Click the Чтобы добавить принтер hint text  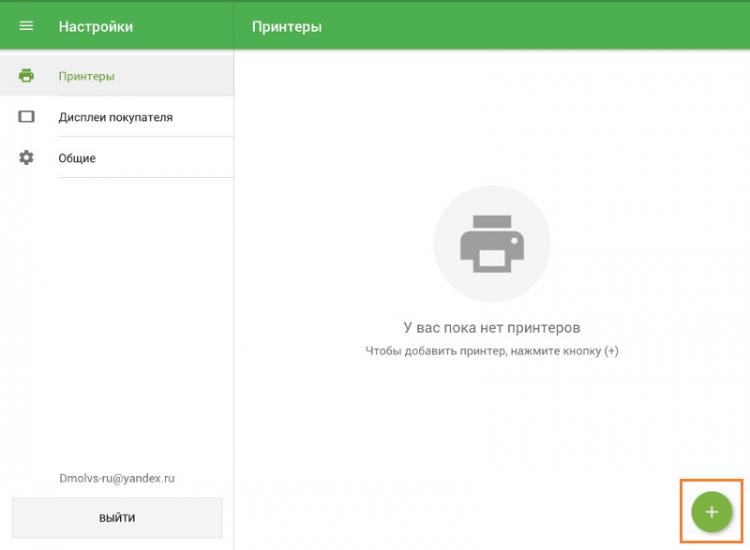[x=492, y=351]
